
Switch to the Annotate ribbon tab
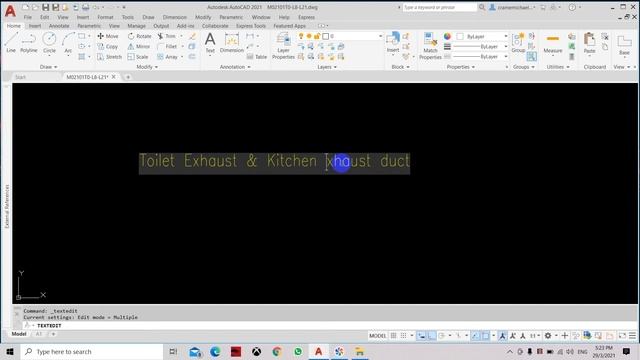pyautogui.click(x=59, y=26)
